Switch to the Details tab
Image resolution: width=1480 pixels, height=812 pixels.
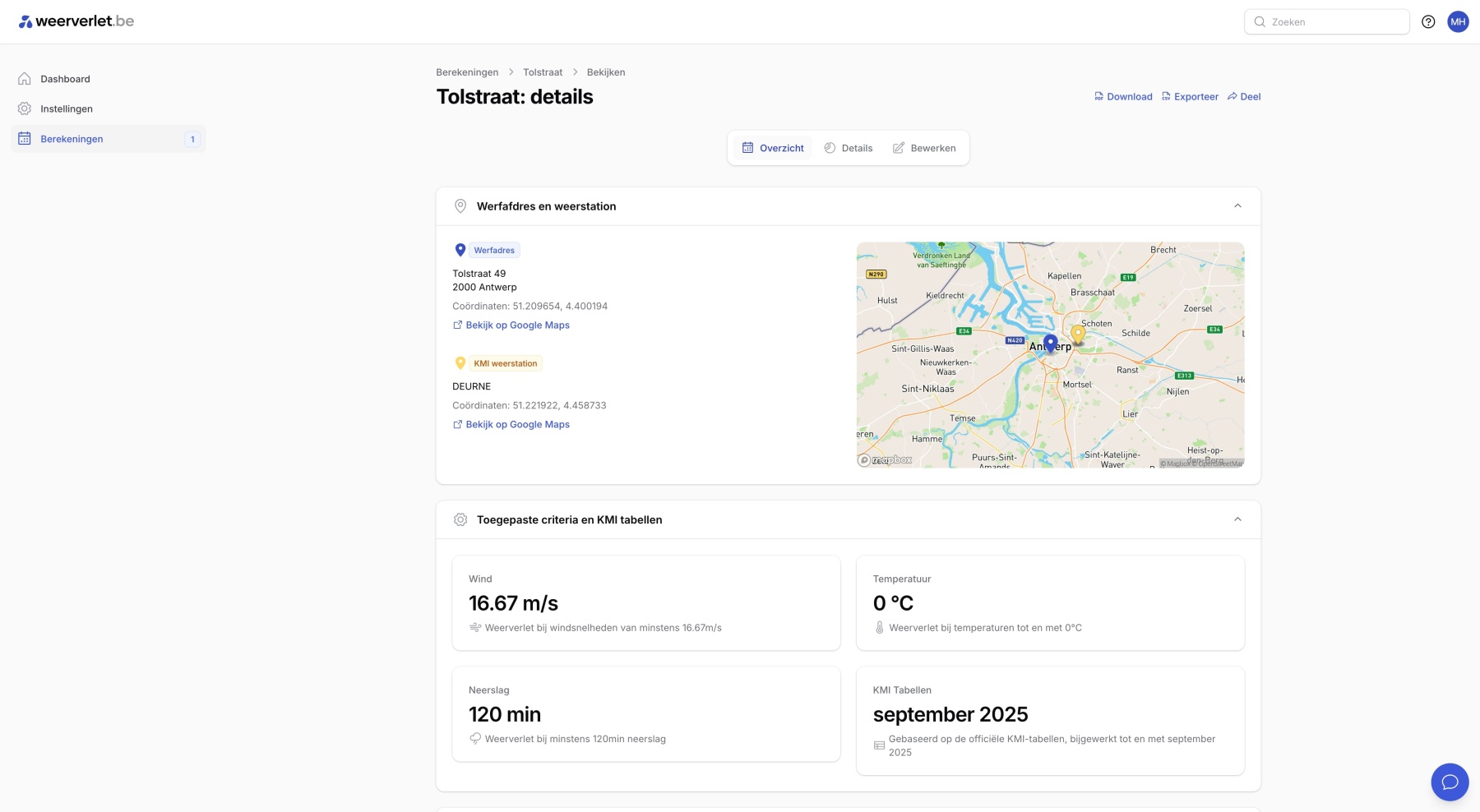pos(849,148)
